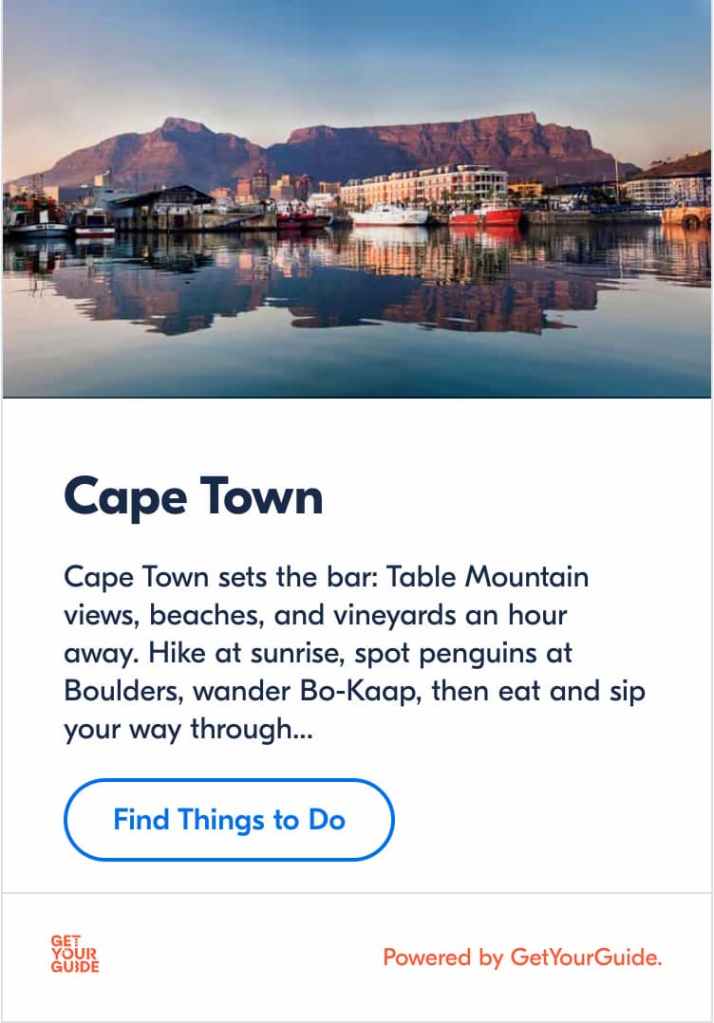Image resolution: width=714 pixels, height=1023 pixels.
Task: Click the Cape Town heading
Action: [193, 497]
